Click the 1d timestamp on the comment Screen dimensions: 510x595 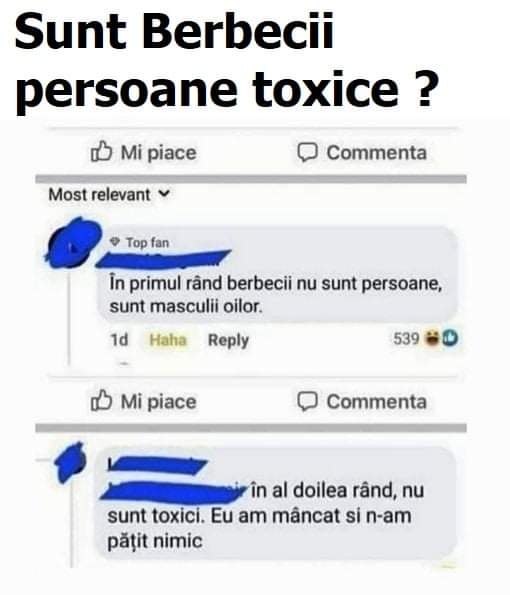coord(119,340)
